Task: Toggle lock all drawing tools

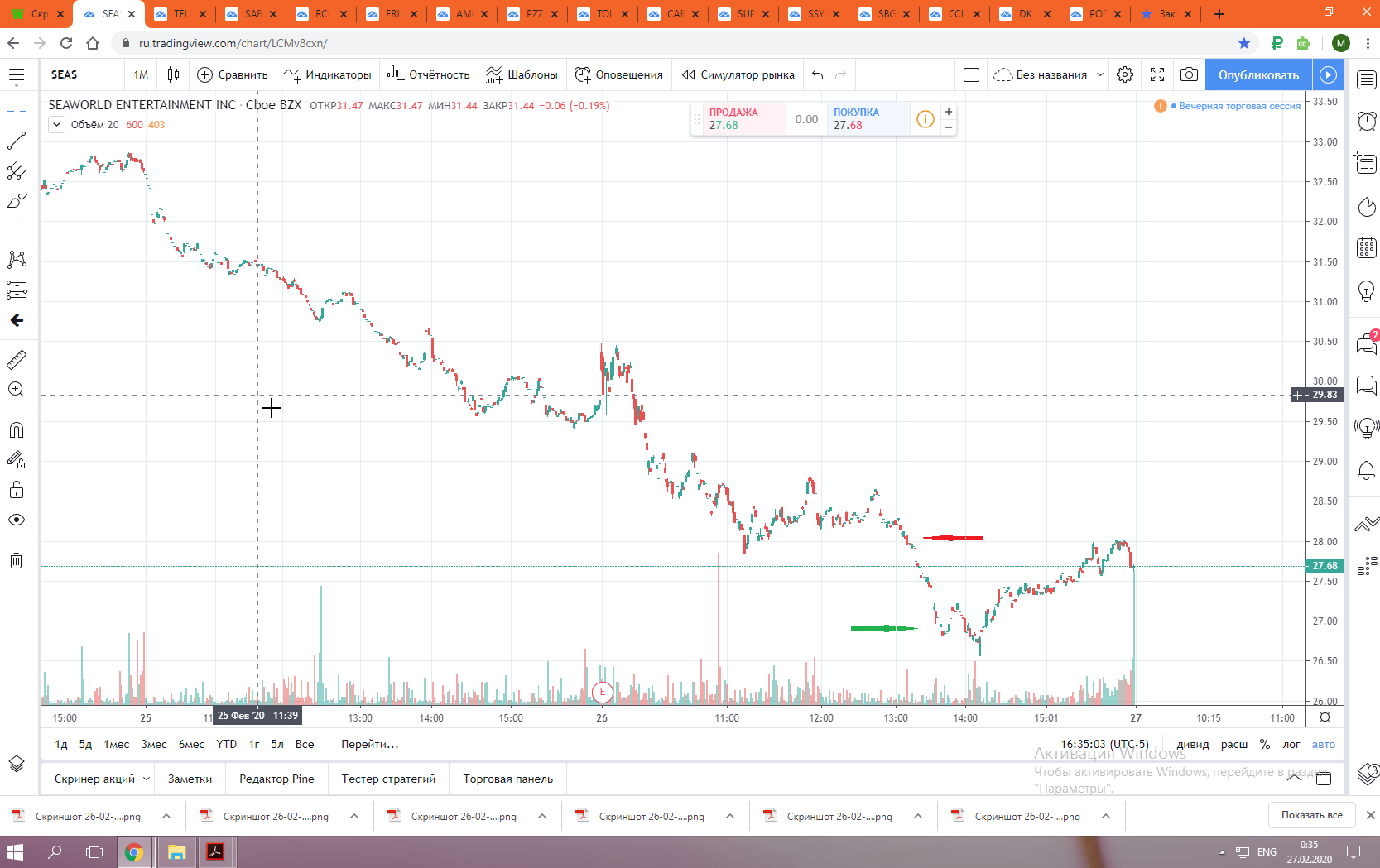Action: 17,490
